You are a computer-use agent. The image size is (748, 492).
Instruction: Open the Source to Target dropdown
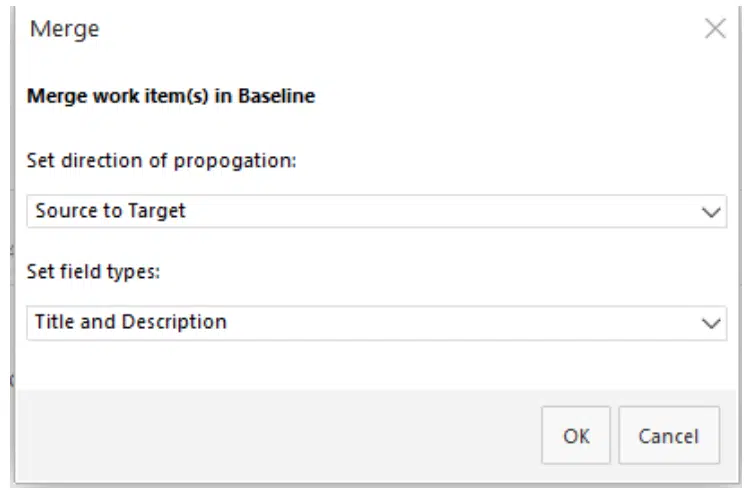376,211
